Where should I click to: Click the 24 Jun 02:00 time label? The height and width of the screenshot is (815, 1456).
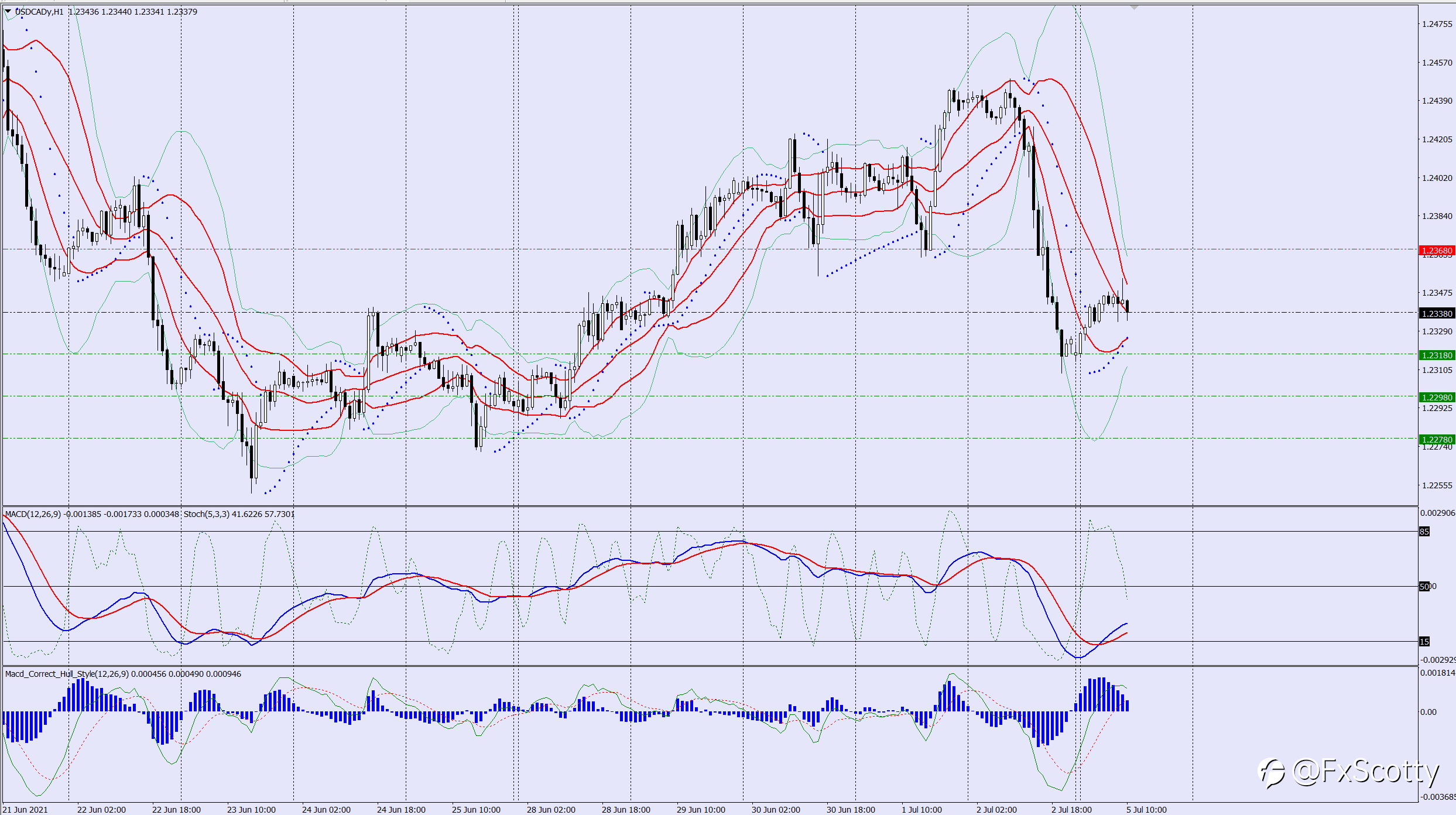(326, 810)
